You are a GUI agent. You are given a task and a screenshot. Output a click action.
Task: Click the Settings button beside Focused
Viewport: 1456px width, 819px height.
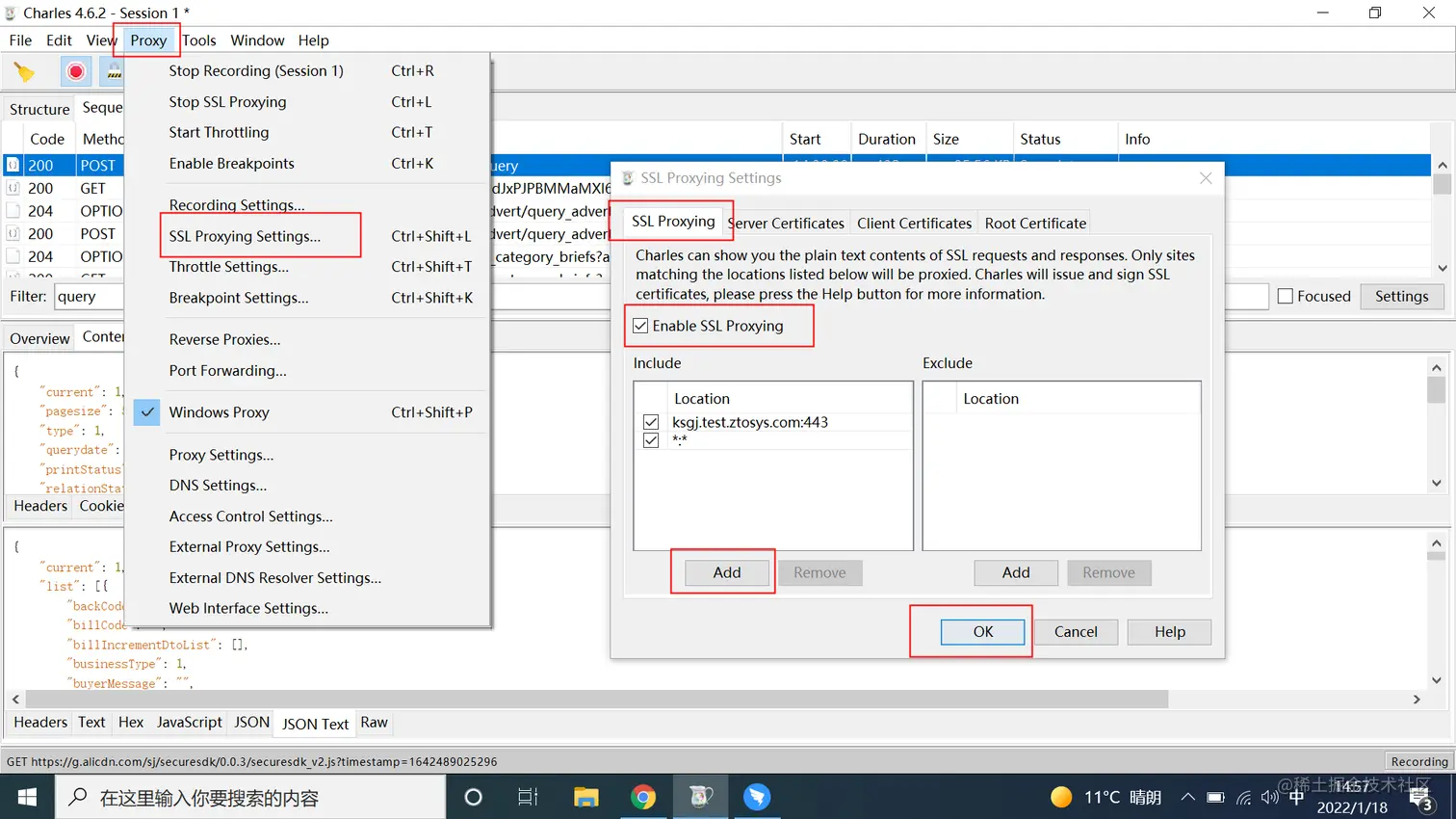(1401, 296)
